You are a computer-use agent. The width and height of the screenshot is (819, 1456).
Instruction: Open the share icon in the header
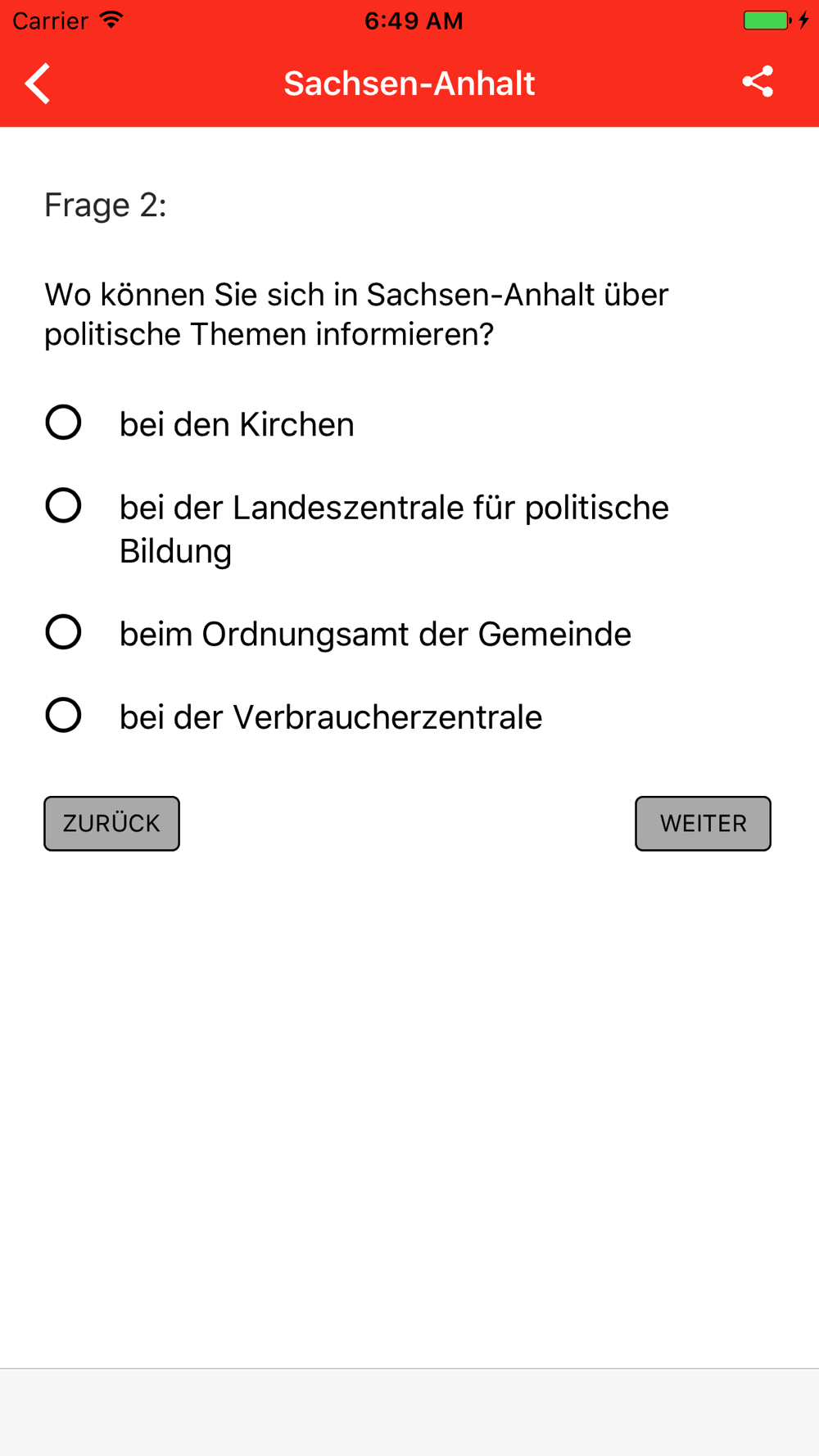tap(758, 82)
